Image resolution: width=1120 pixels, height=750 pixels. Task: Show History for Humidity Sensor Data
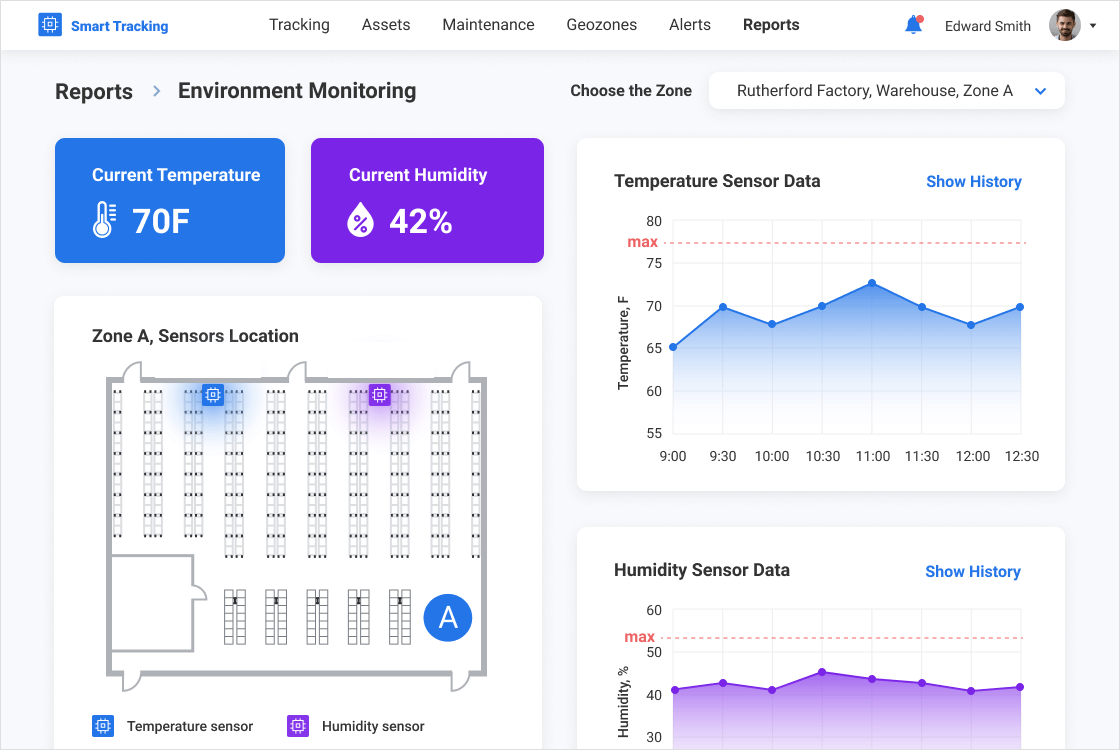tap(972, 571)
